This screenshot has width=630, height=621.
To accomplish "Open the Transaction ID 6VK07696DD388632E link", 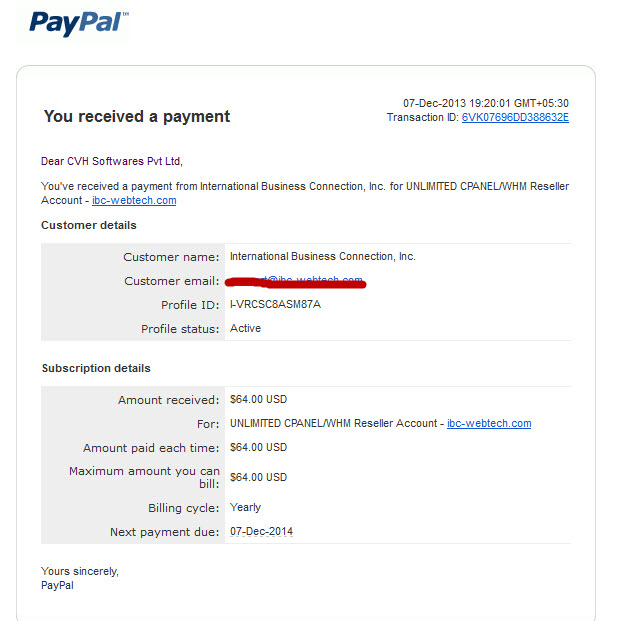I will pos(515,117).
